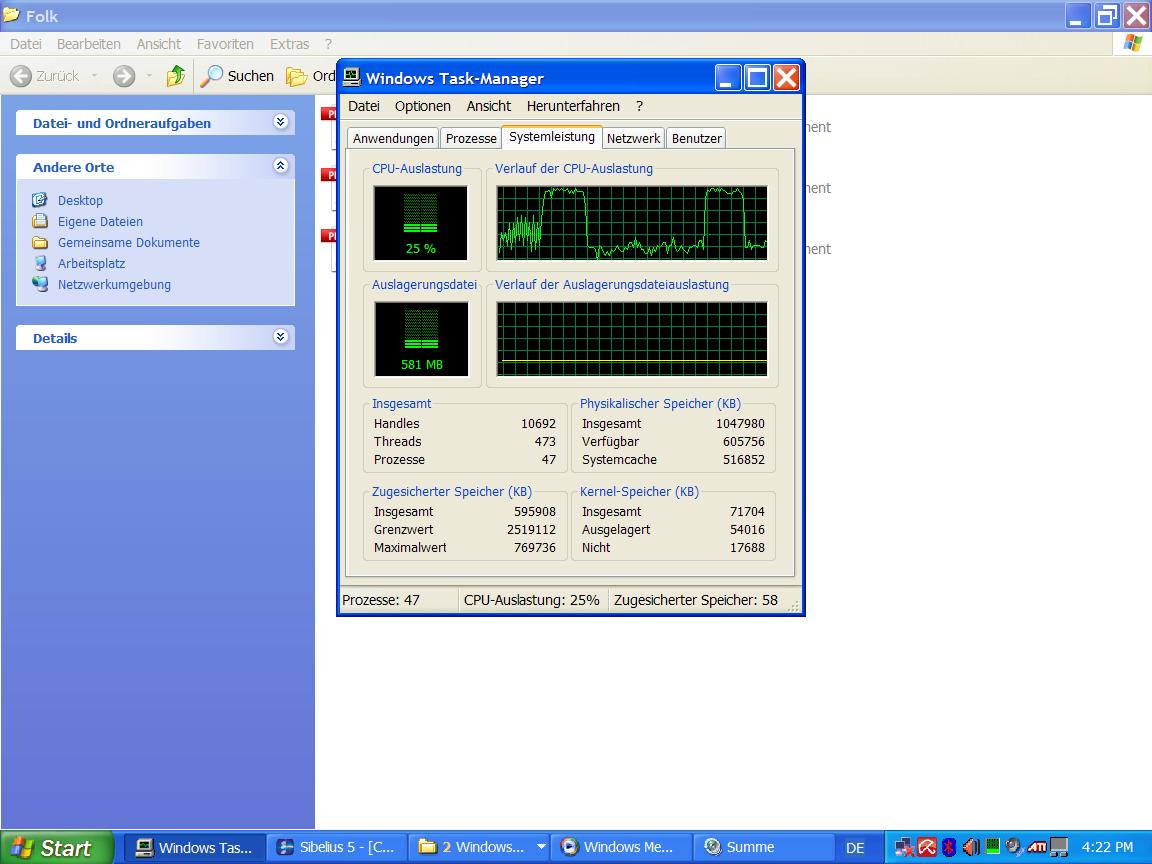Click the Arbeitsplatz computer icon

tap(40, 263)
